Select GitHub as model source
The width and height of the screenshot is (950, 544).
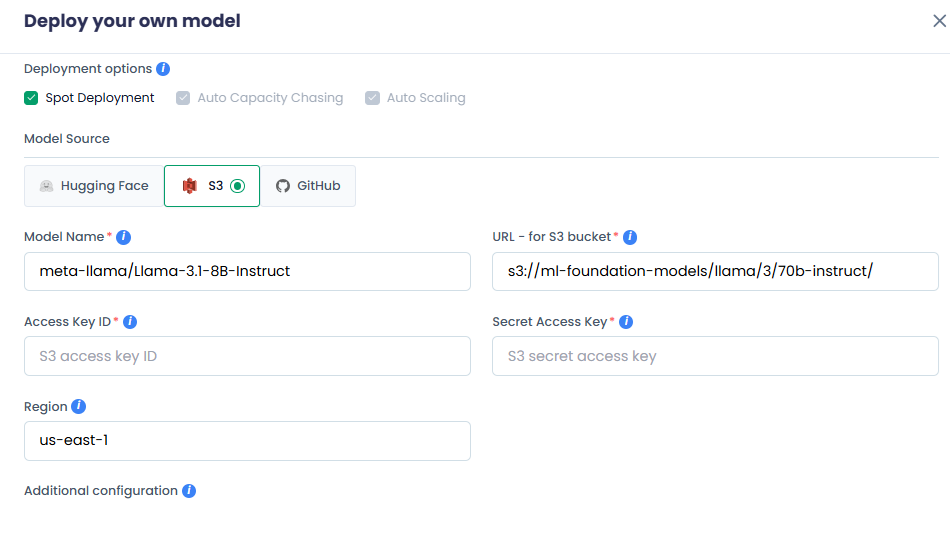[308, 186]
